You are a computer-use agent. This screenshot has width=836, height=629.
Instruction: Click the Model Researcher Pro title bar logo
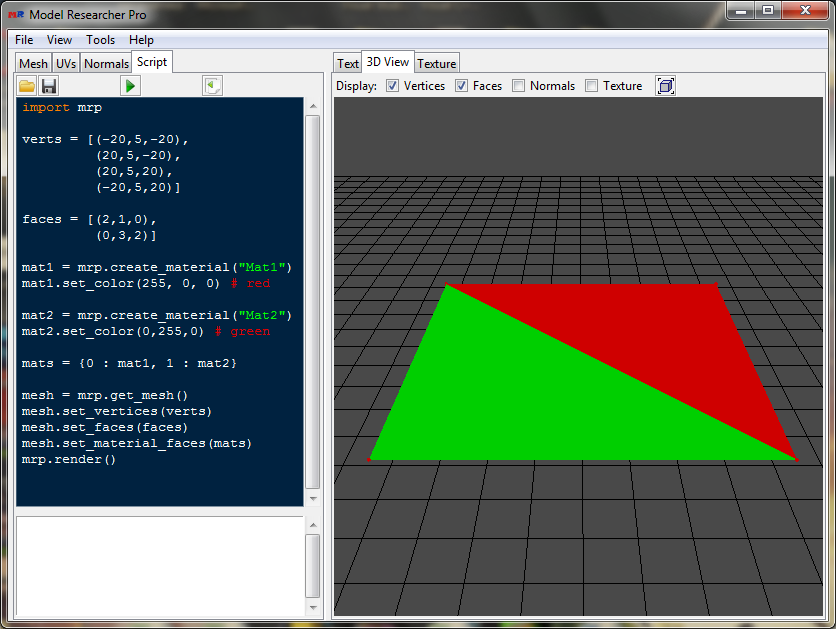(x=16, y=14)
